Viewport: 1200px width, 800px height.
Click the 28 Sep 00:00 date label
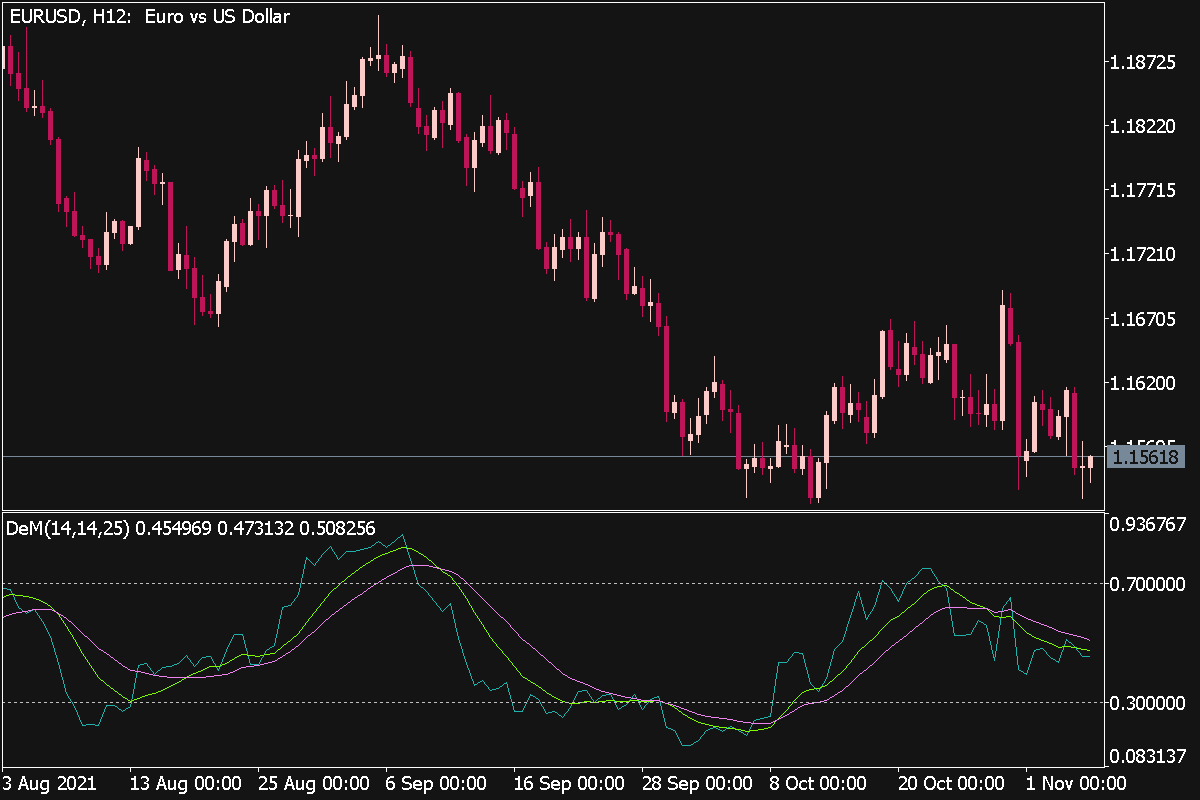tap(696, 782)
